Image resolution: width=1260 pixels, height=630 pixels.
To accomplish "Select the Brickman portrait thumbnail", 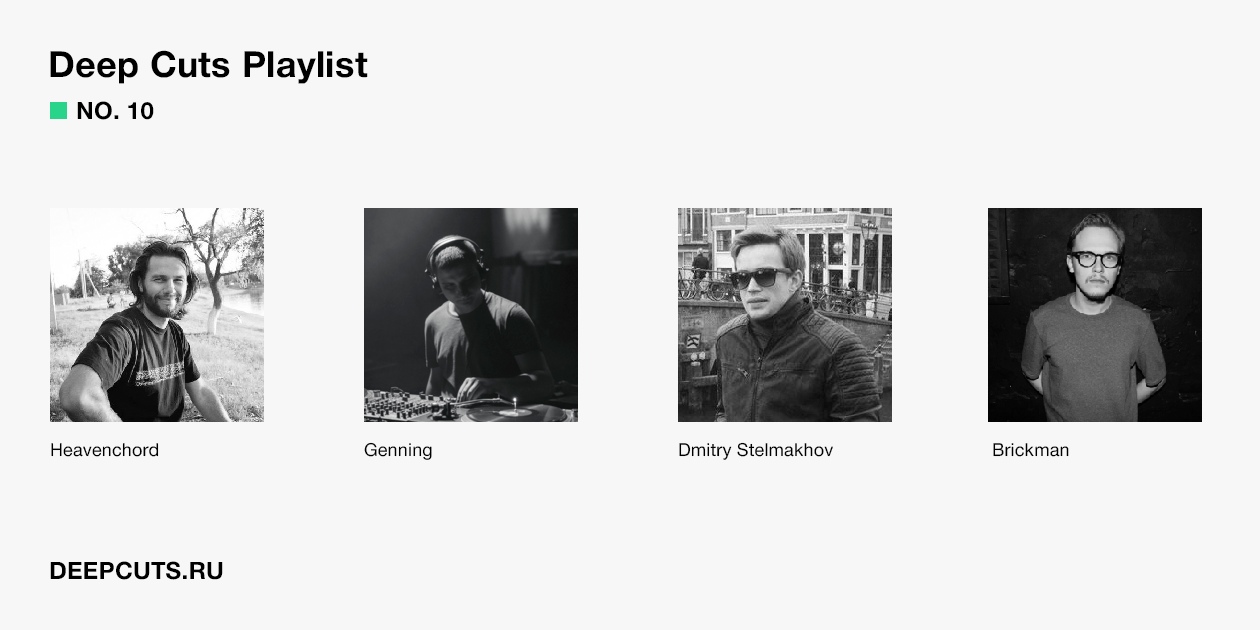I will pos(1095,315).
